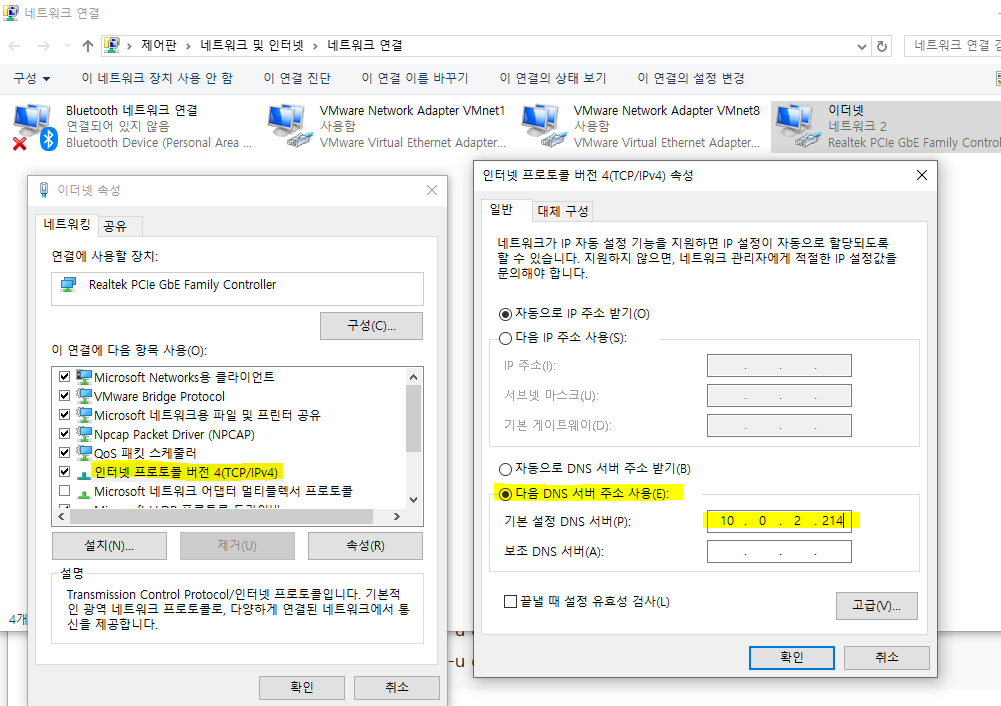Viewport: 1001px width, 706px height.
Task: Click scroll right arrow in items list
Action: 396,516
